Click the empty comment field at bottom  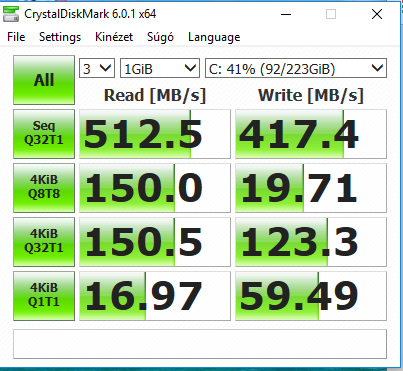tap(200, 344)
